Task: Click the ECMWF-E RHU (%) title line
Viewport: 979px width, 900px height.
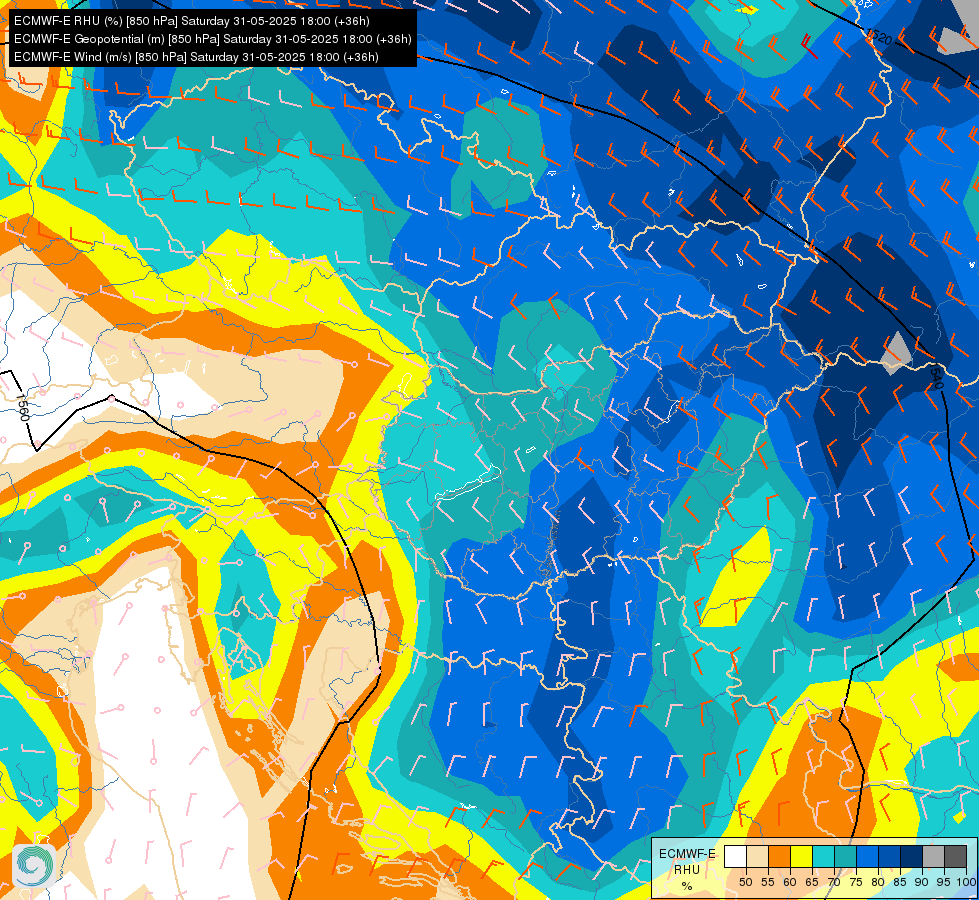Action: [x=192, y=21]
